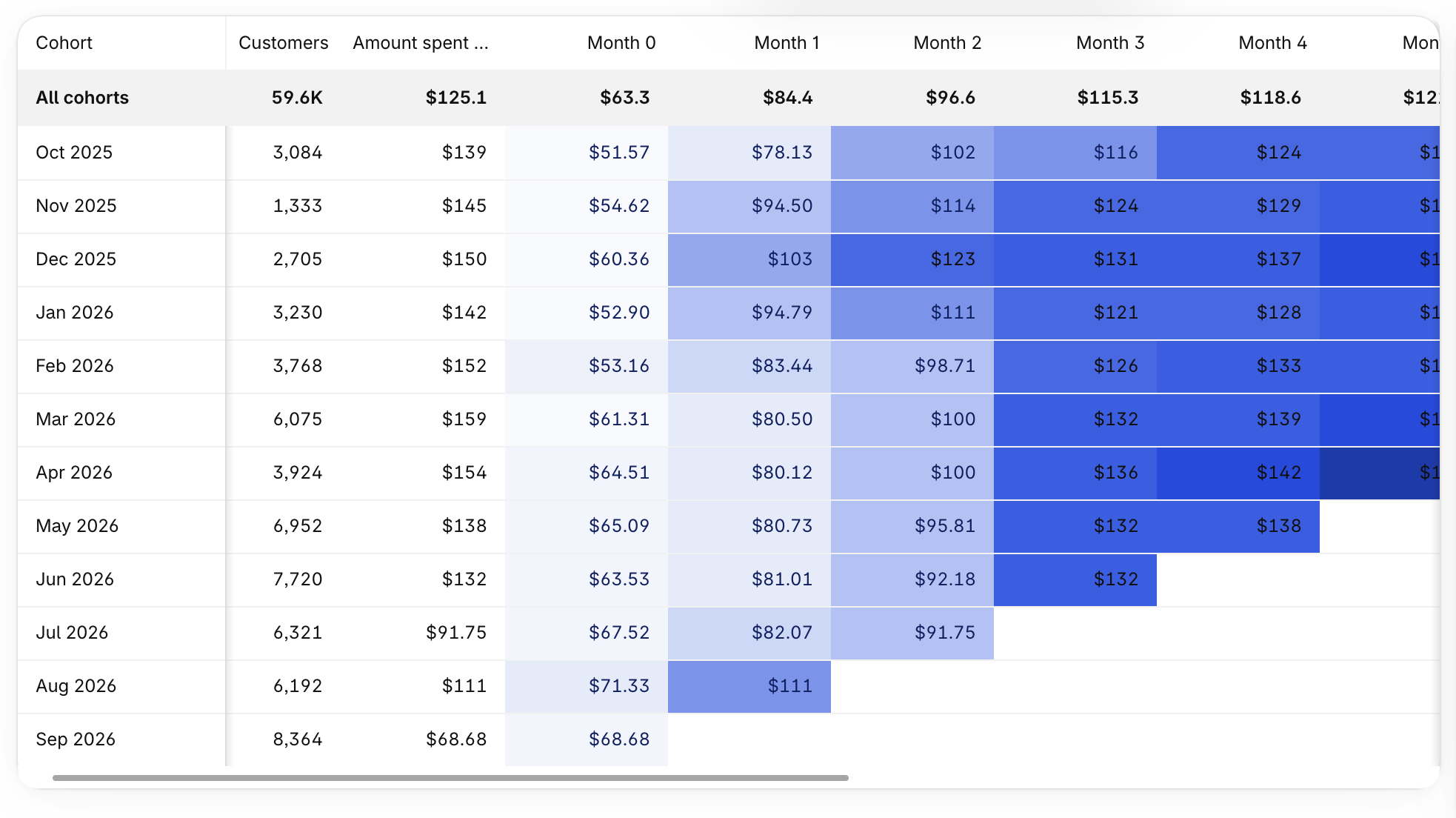
Task: Click the $142 cell for Apr 2026
Action: (1238, 473)
